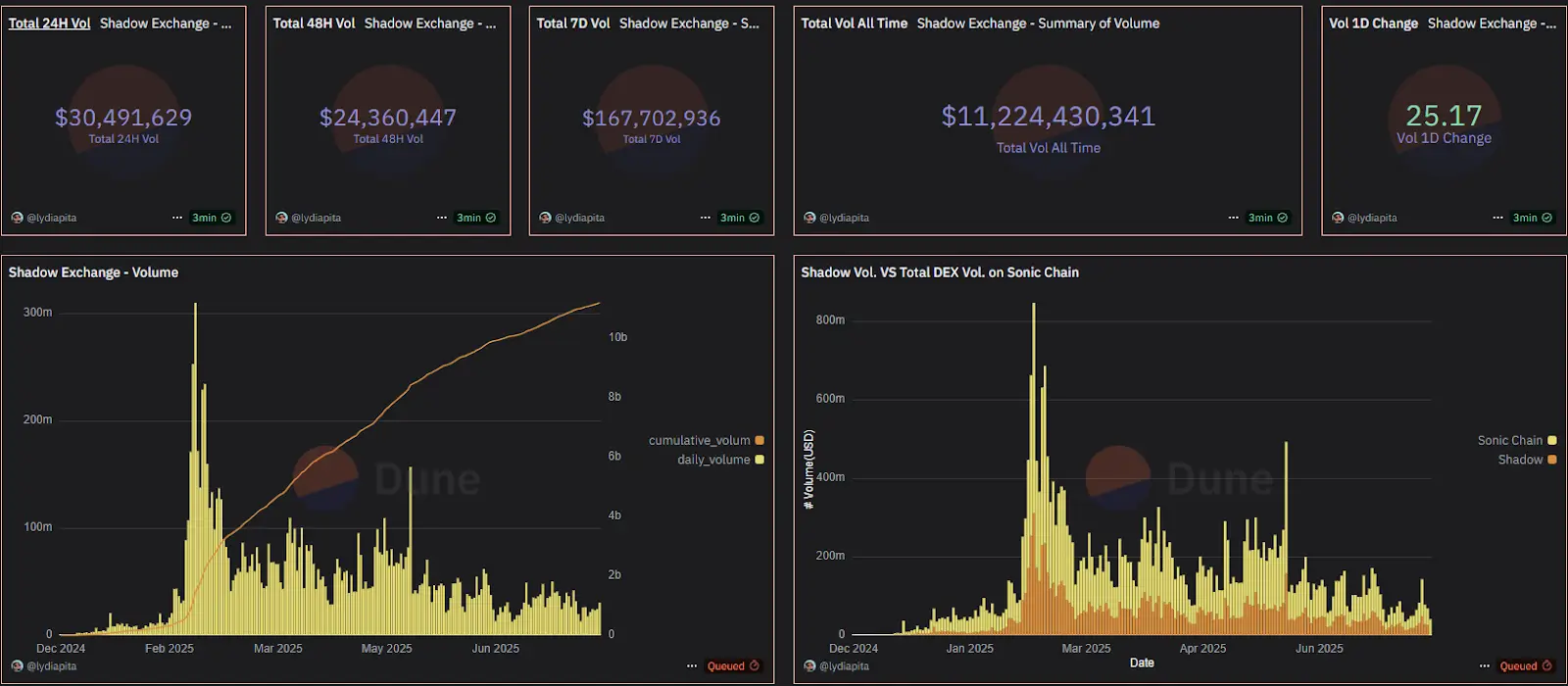
Task: Click the avatar icon on Total 7D Vol card
Action: tap(545, 218)
